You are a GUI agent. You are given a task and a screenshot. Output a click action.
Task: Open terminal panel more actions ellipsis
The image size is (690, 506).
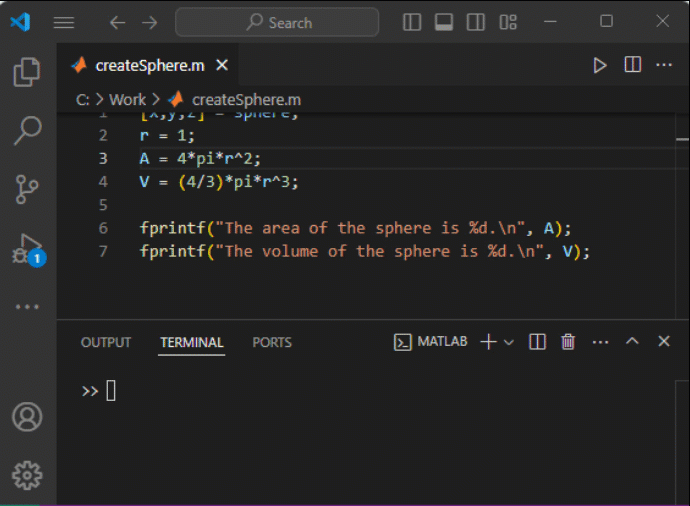(600, 342)
